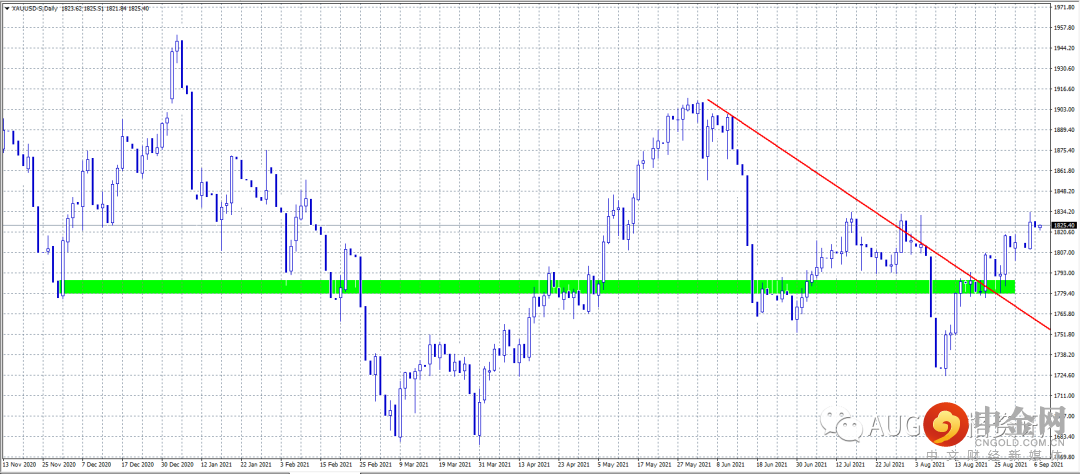Click the 1957.80 price axis label
The height and width of the screenshot is (474, 1080).
(x=1065, y=28)
